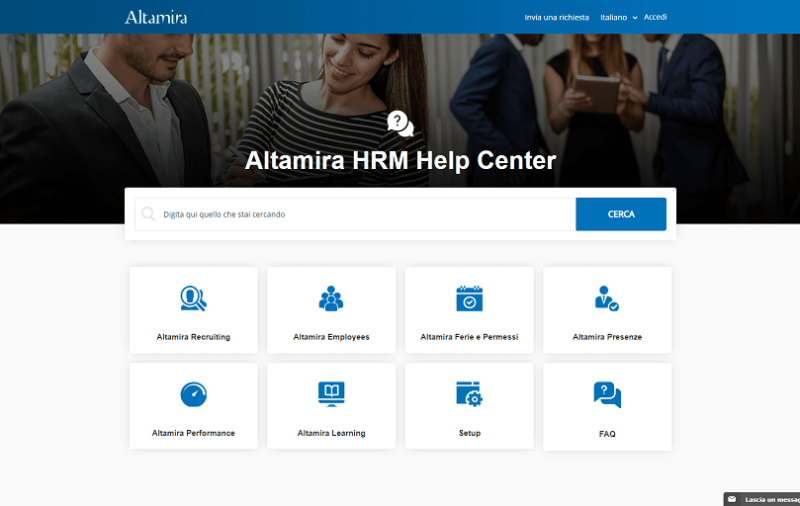Screen dimensions: 800x506
Task: Open Altamira Performance gauge icon
Action: tap(193, 394)
